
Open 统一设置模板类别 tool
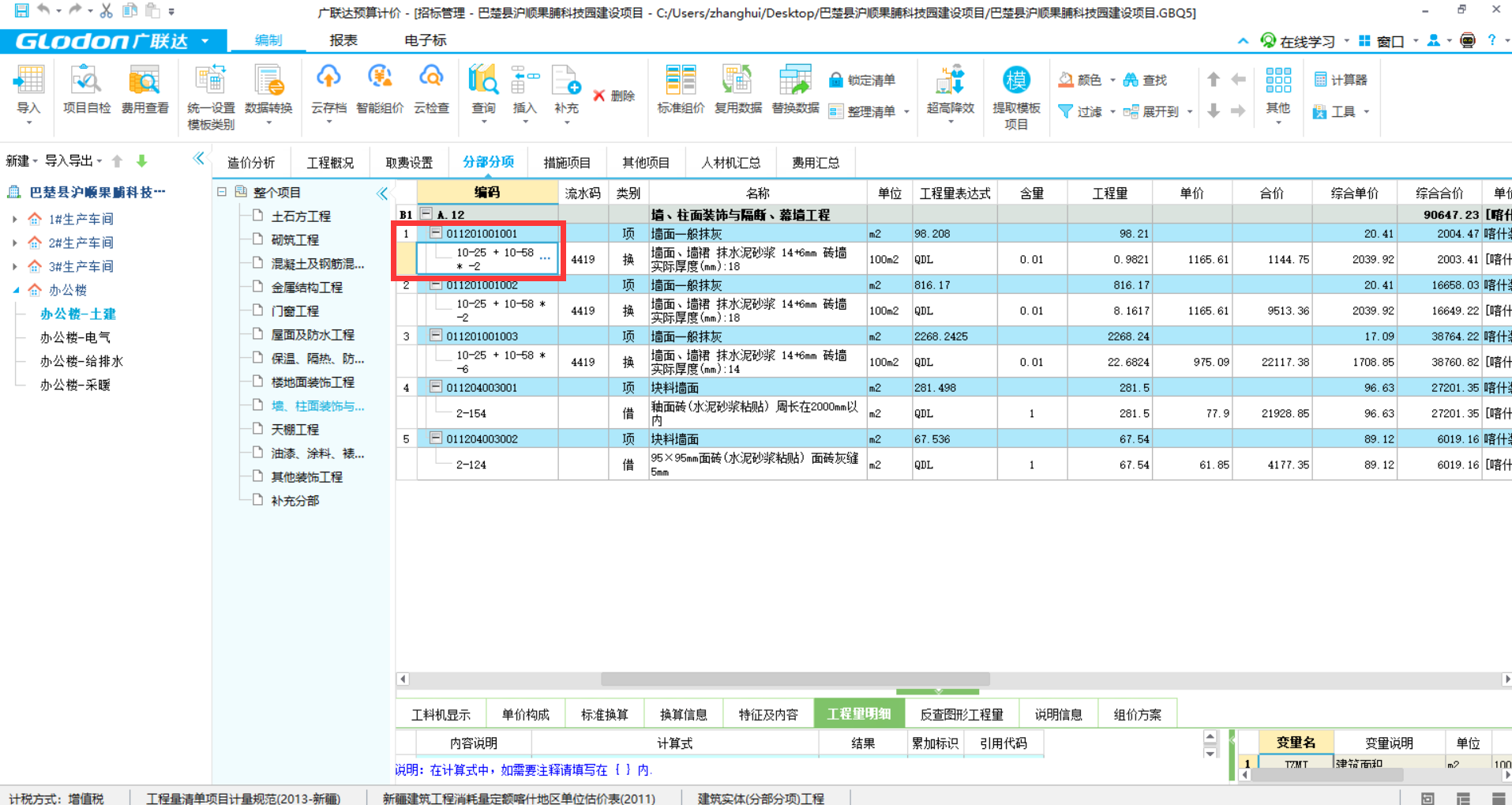point(210,98)
